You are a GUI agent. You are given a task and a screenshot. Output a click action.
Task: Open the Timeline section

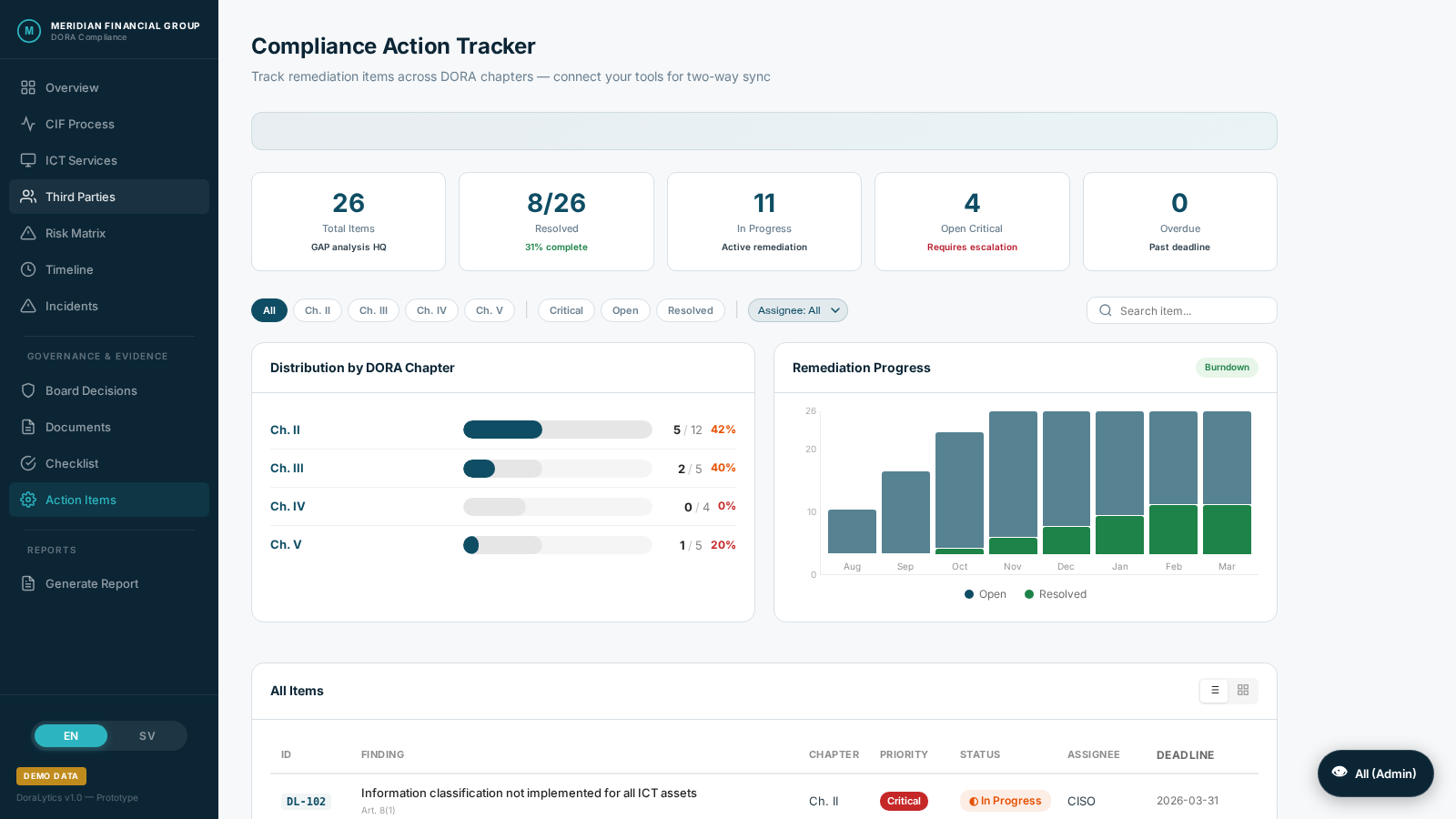click(x=69, y=269)
